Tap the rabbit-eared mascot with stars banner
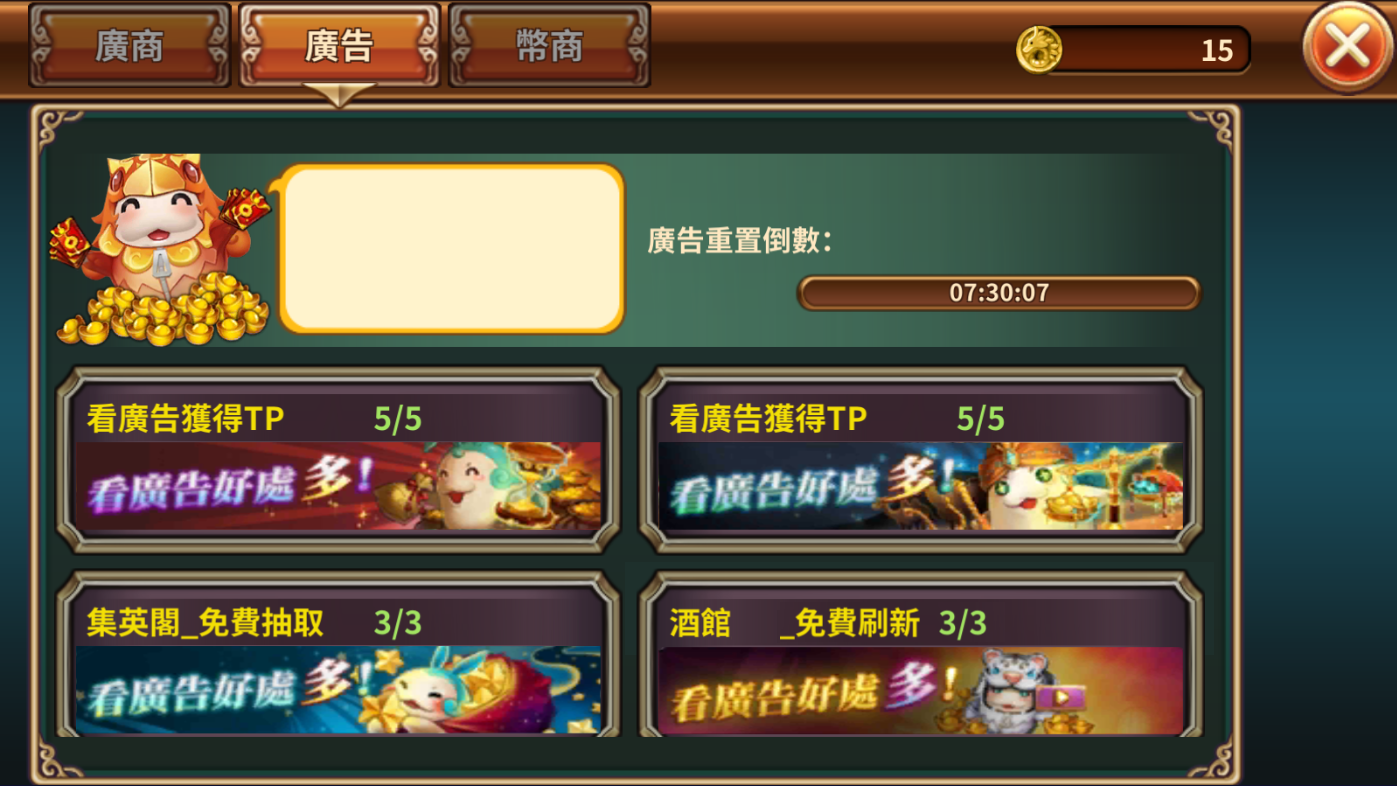The width and height of the screenshot is (1397, 786). (x=338, y=690)
